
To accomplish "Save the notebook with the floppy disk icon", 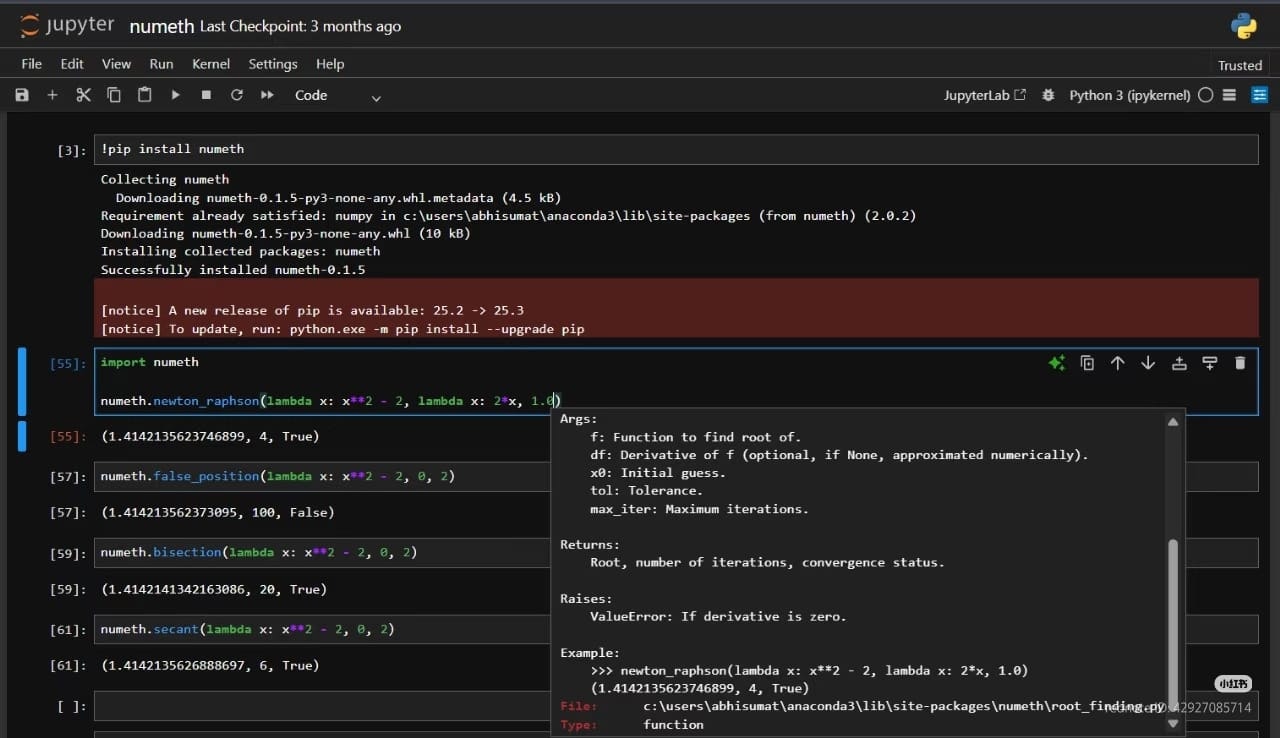I will tap(22, 95).
